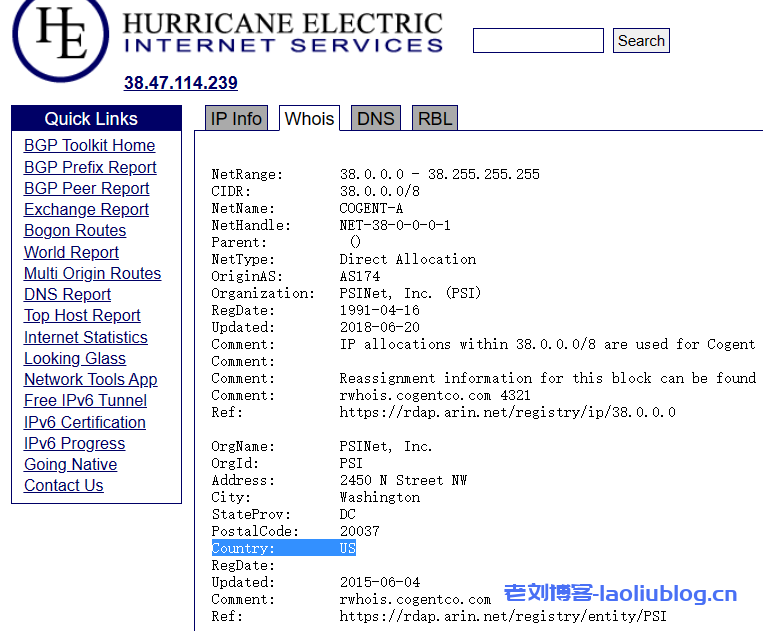
Task: Click the Contact Us link
Action: pos(64,486)
